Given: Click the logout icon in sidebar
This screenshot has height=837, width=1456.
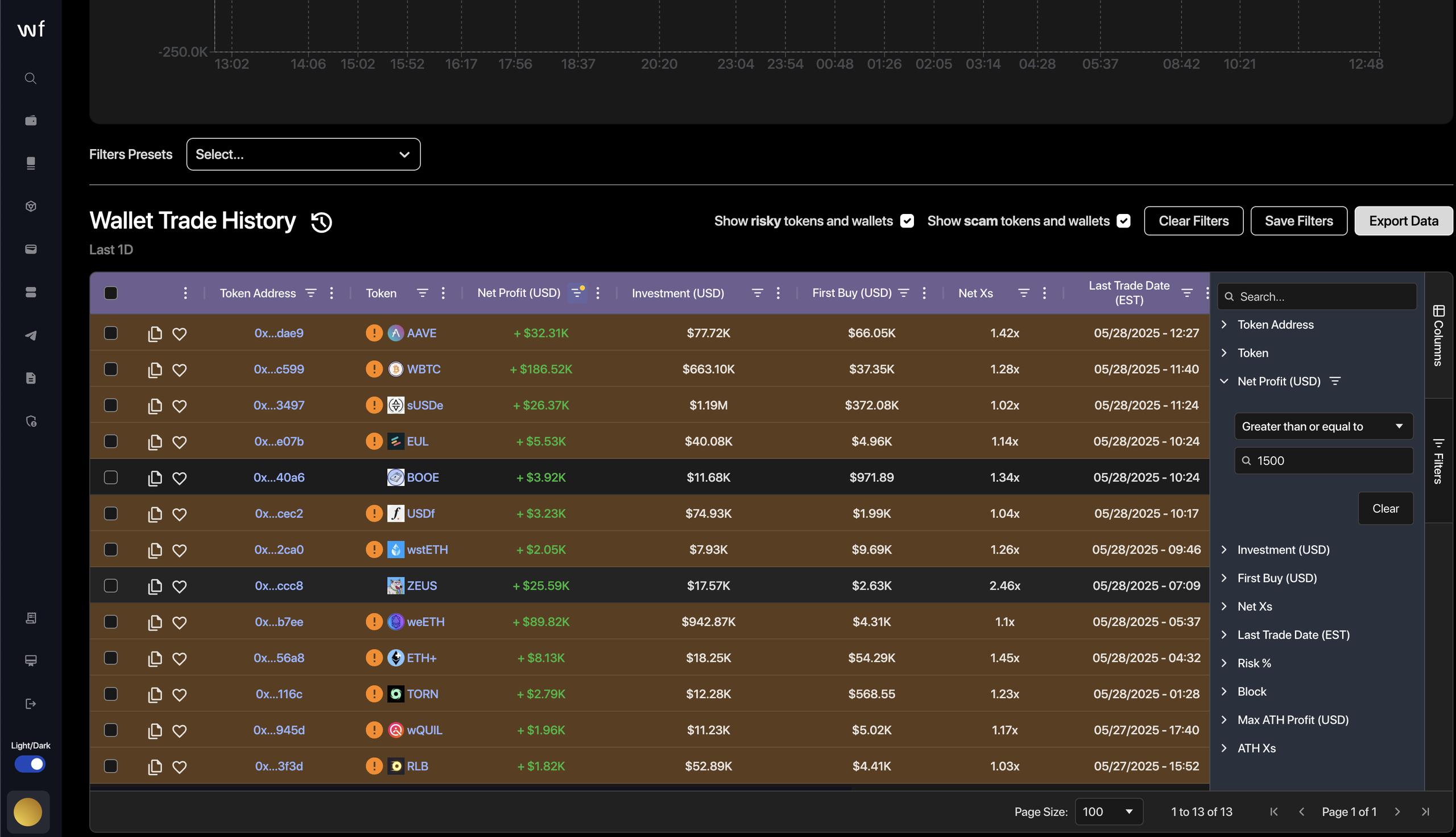Looking at the screenshot, I should point(31,704).
